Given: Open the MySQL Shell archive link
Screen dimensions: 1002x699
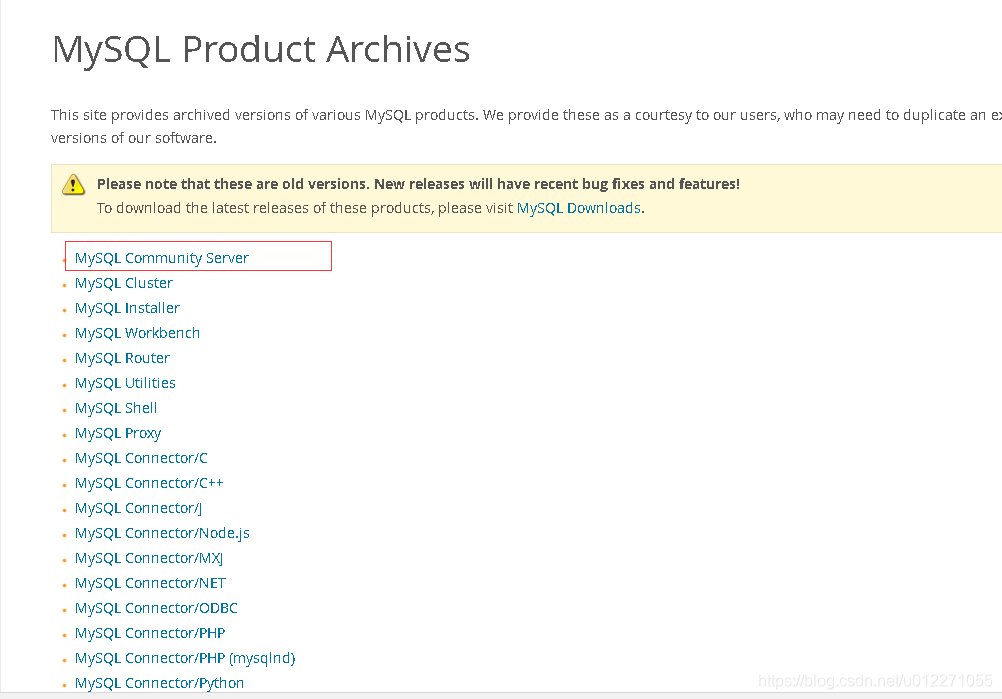Looking at the screenshot, I should pos(116,408).
